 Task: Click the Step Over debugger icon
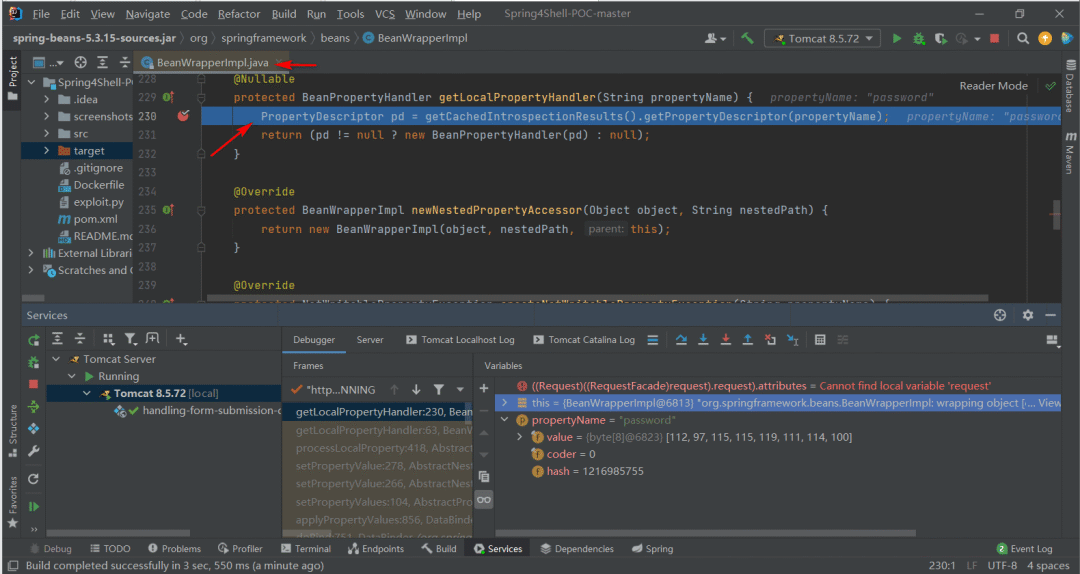point(681,340)
